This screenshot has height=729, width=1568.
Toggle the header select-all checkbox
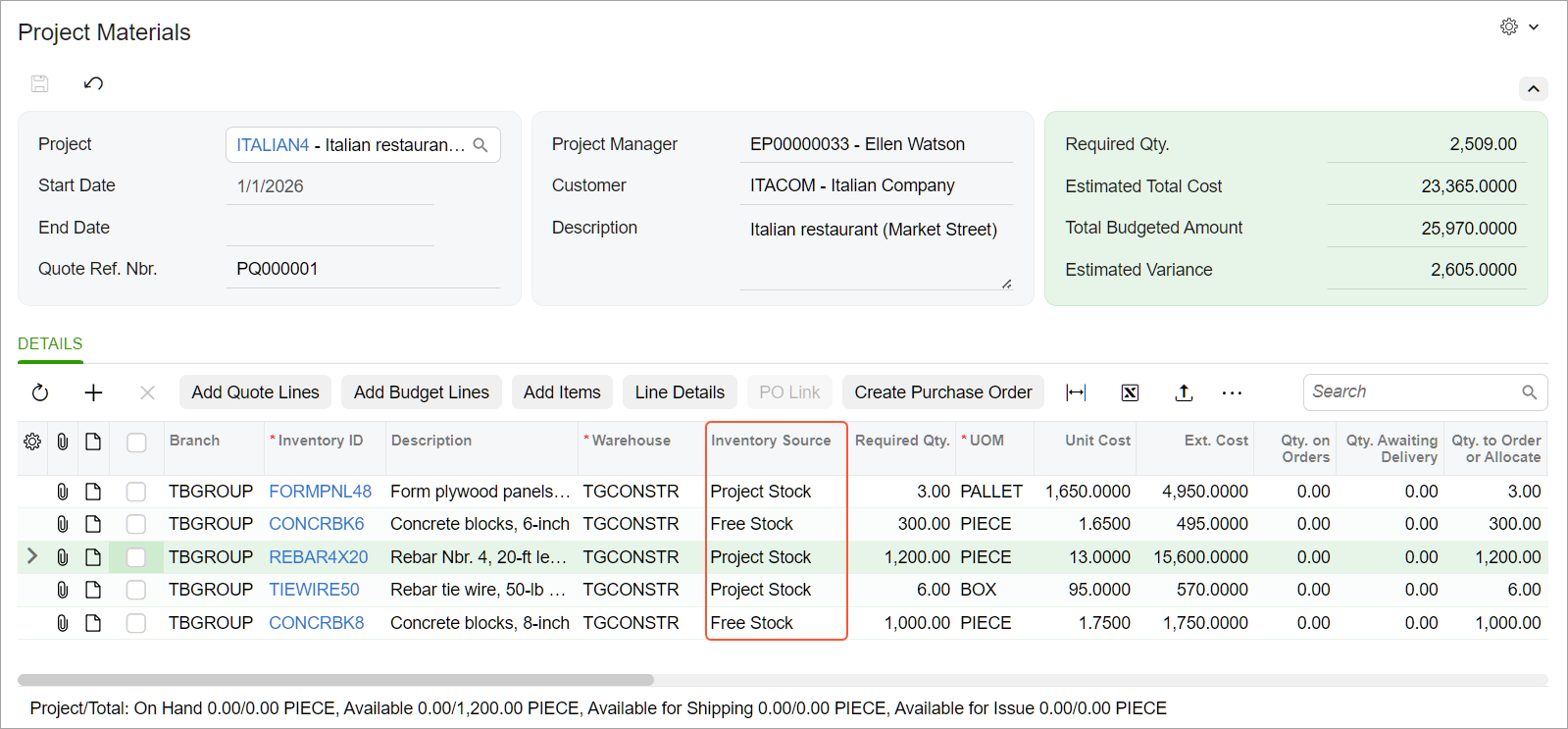tap(136, 443)
